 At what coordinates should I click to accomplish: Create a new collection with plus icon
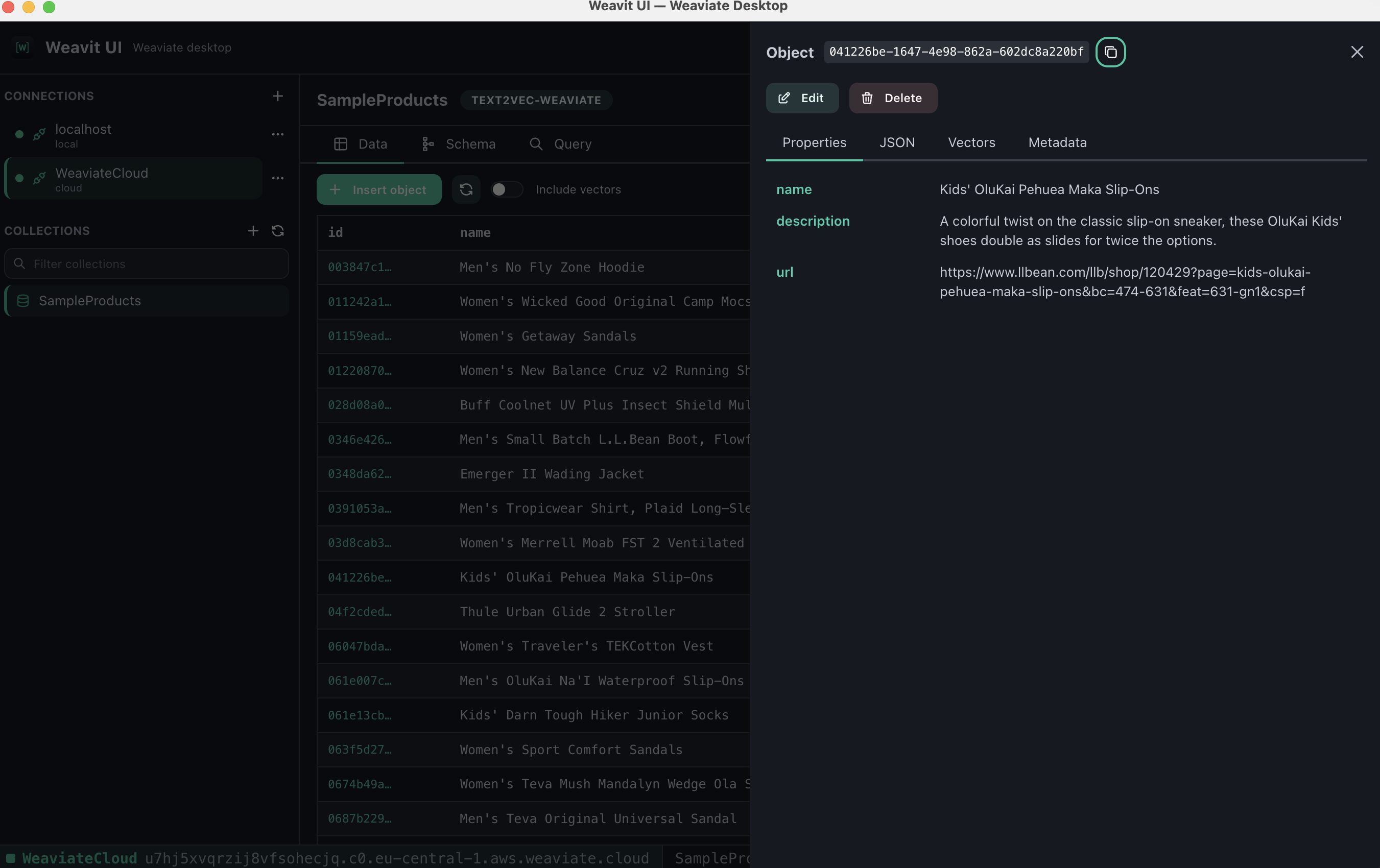pyautogui.click(x=253, y=231)
